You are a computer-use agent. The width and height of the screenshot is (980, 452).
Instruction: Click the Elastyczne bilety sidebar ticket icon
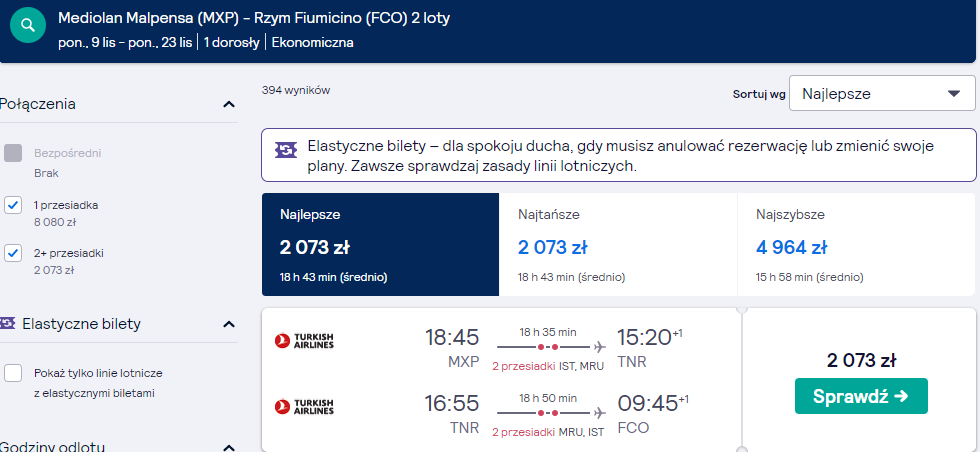point(7,323)
